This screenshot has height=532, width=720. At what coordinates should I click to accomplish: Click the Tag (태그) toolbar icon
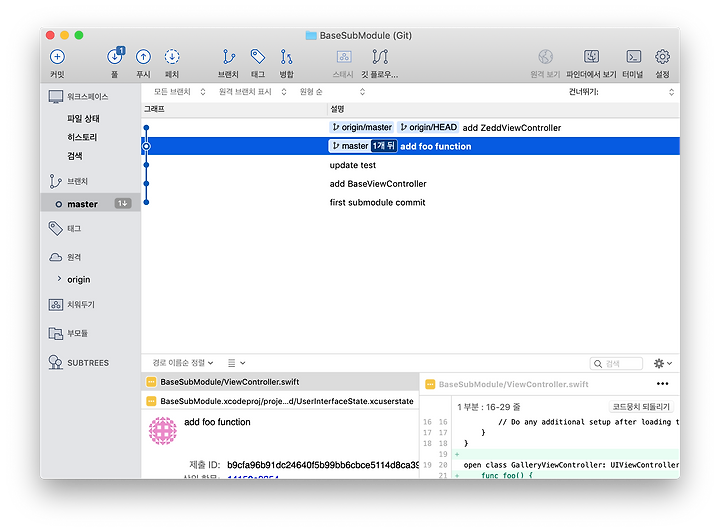(x=258, y=57)
